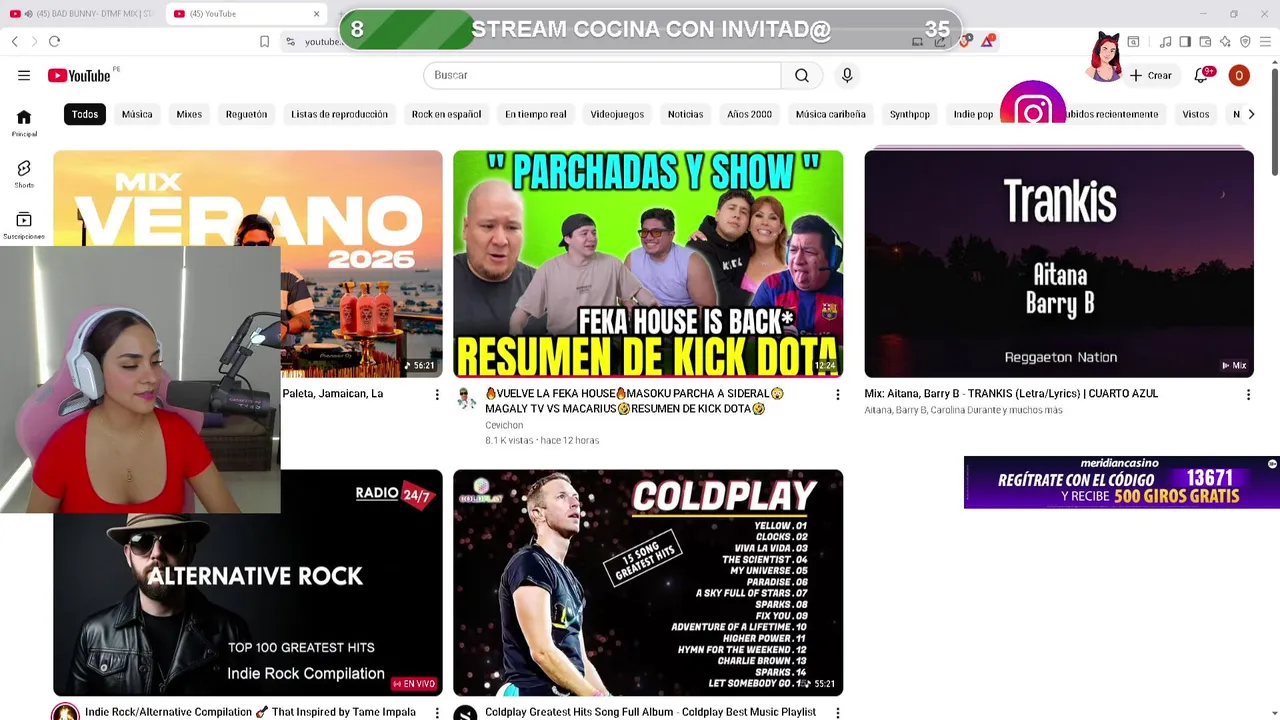Bookmark this page with the bookmark icon

click(x=264, y=41)
